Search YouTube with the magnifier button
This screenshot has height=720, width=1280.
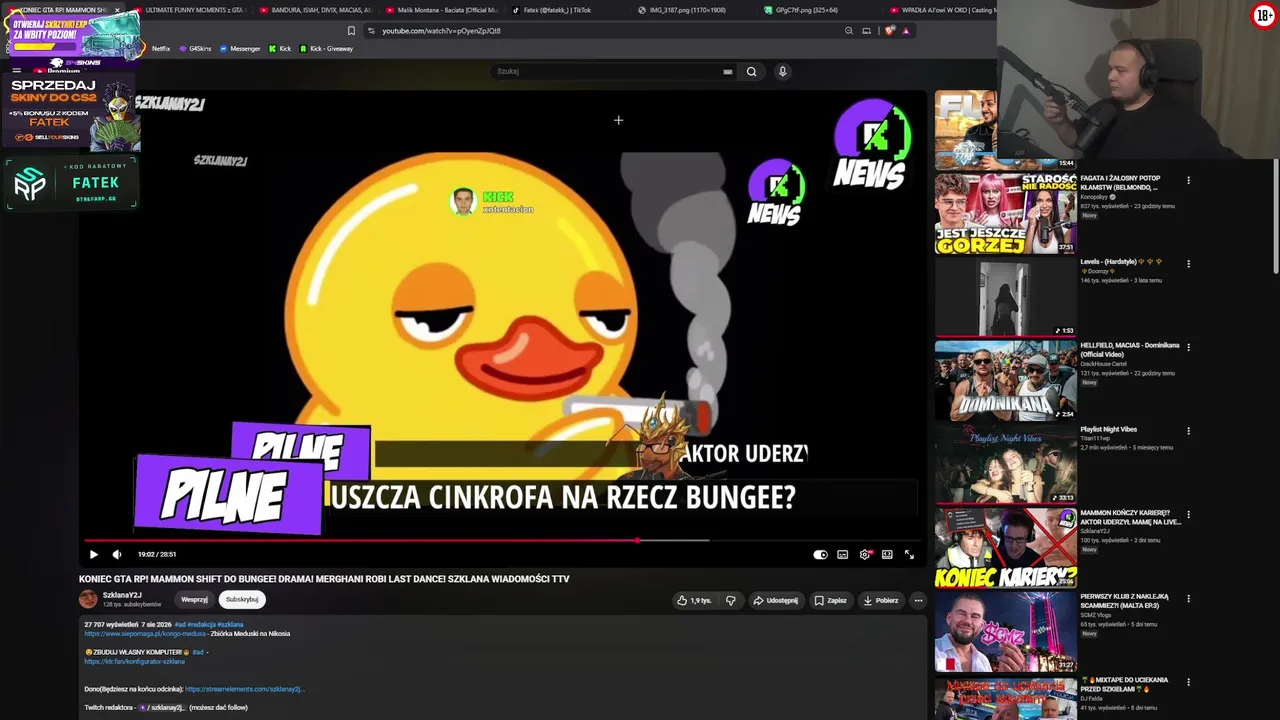752,71
